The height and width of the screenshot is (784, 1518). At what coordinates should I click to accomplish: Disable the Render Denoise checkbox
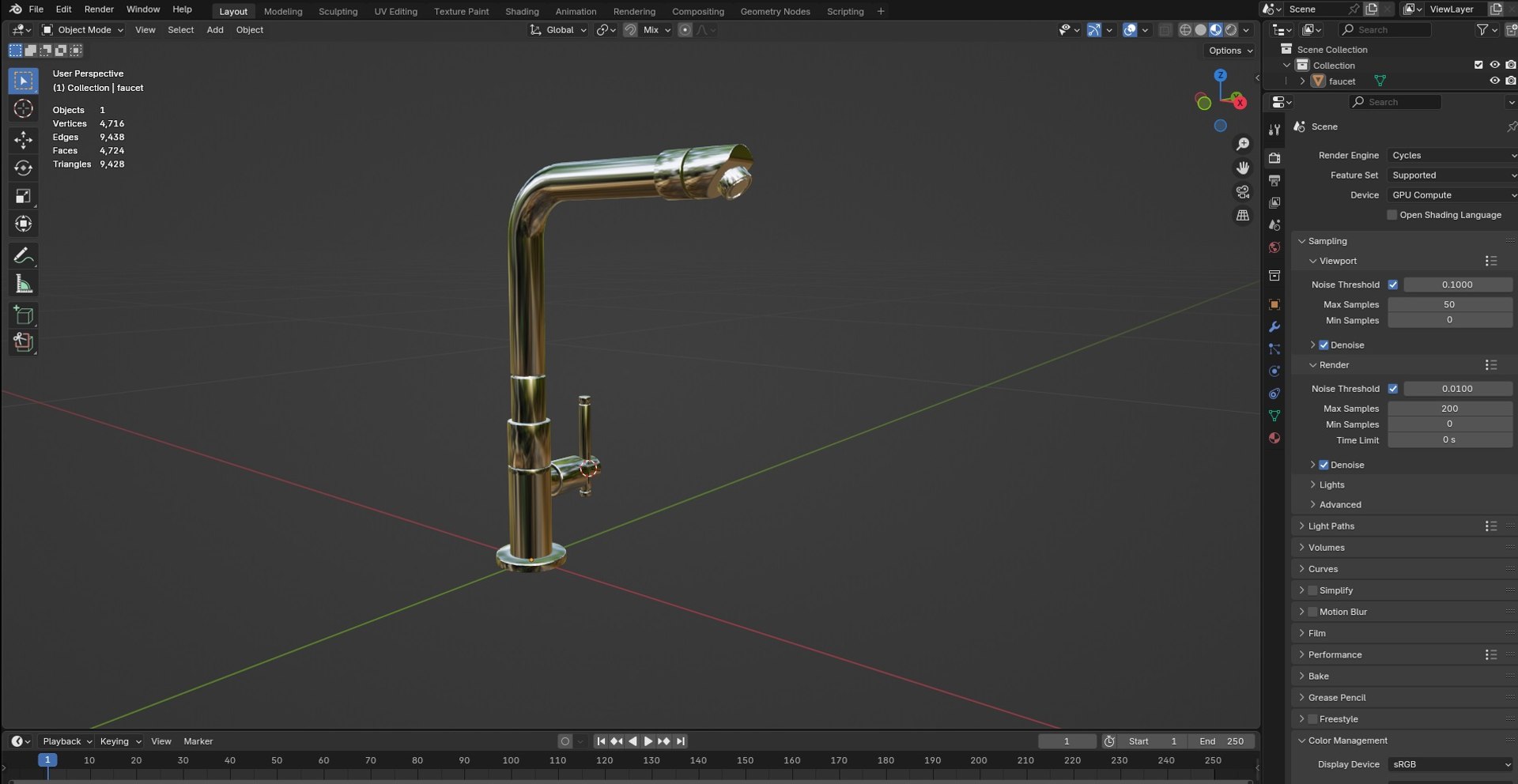(x=1324, y=465)
